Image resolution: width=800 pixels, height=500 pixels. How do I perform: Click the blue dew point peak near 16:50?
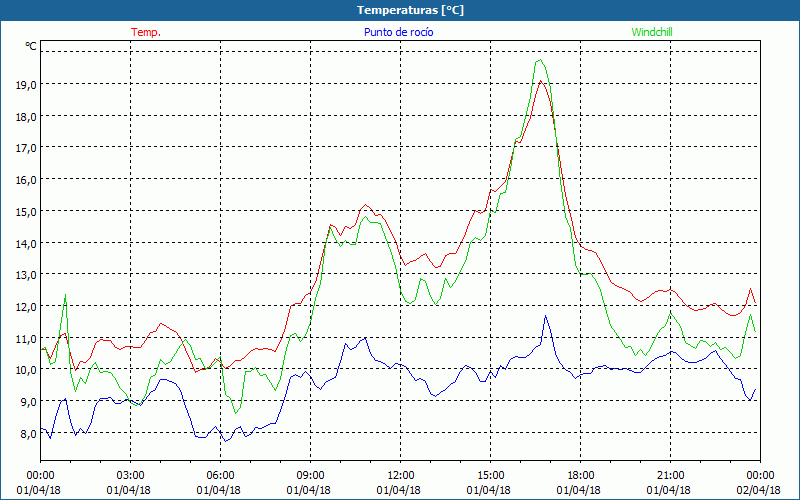pos(545,316)
